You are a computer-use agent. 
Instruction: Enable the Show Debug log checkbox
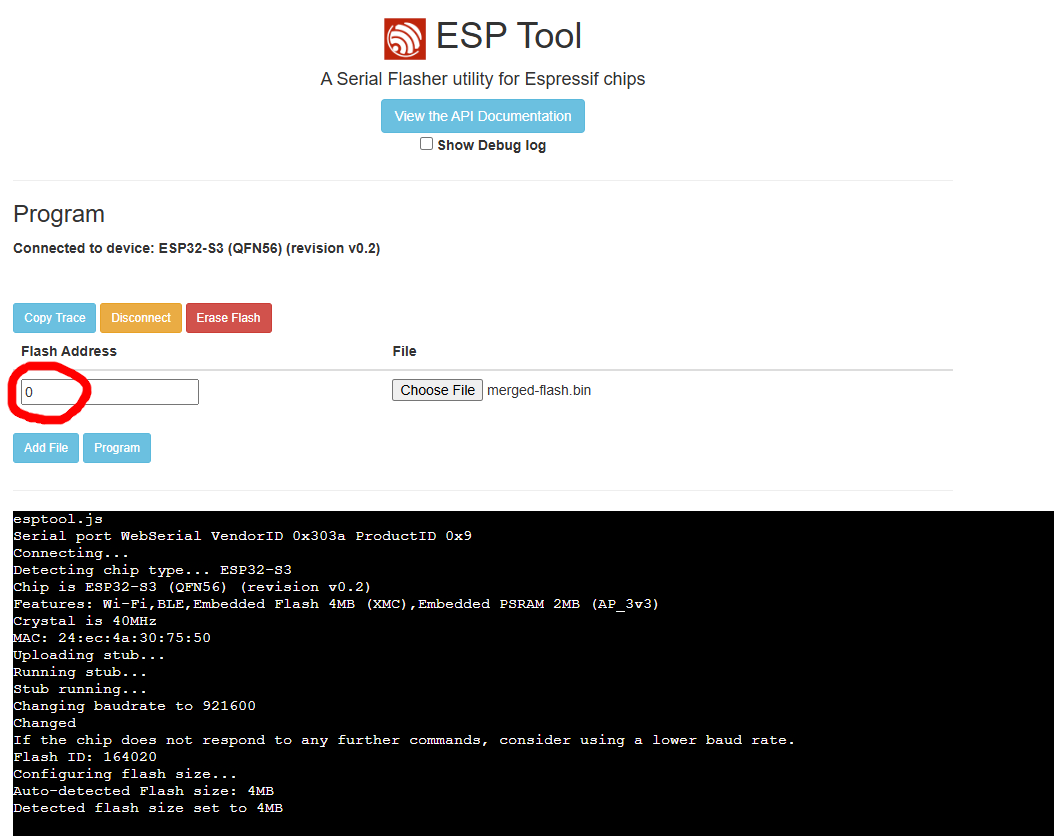pyautogui.click(x=426, y=144)
